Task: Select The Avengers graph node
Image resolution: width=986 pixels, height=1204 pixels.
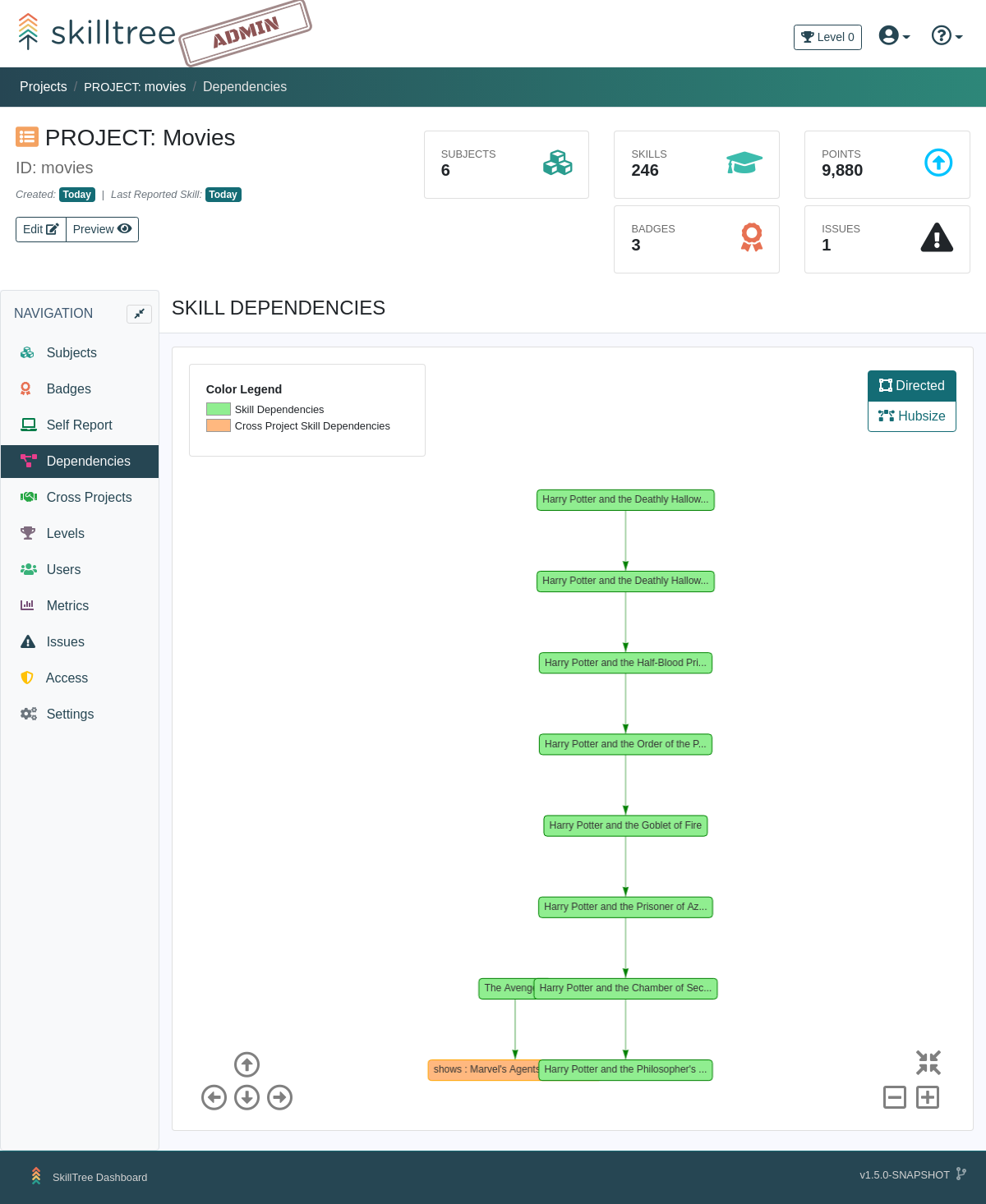Action: pyautogui.click(x=506, y=988)
